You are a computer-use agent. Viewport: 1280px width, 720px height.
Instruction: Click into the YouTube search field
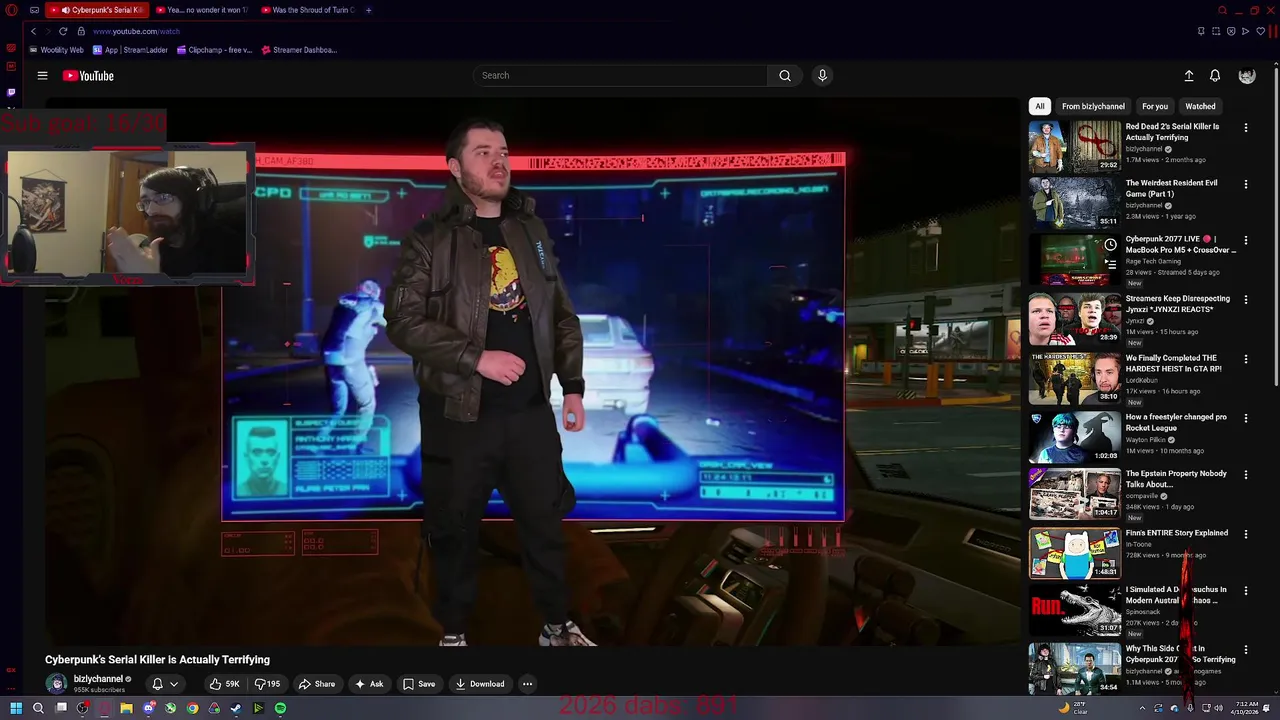click(x=620, y=75)
